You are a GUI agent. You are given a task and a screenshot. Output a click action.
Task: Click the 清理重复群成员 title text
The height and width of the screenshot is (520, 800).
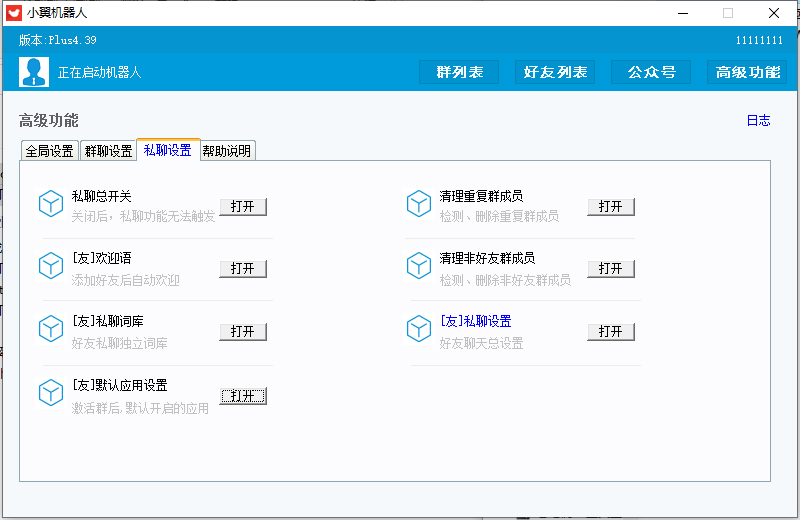481,196
